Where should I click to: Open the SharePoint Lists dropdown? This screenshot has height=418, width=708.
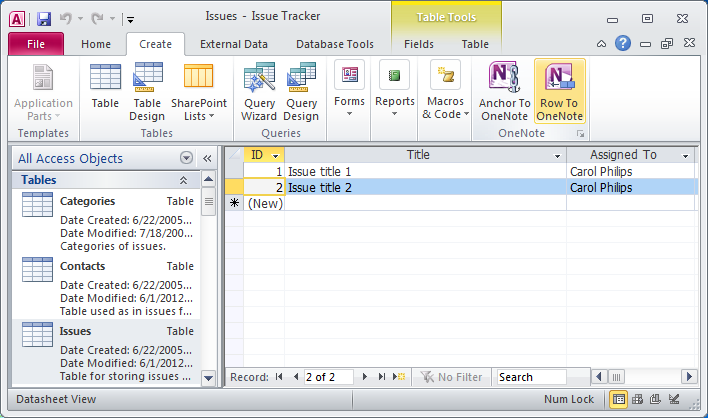[199, 92]
